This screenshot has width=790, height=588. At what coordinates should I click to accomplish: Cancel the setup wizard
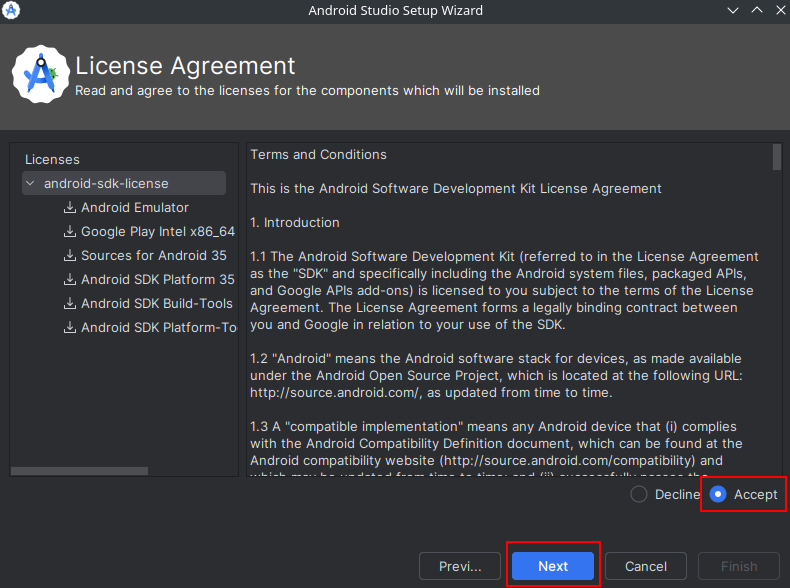[645, 566]
